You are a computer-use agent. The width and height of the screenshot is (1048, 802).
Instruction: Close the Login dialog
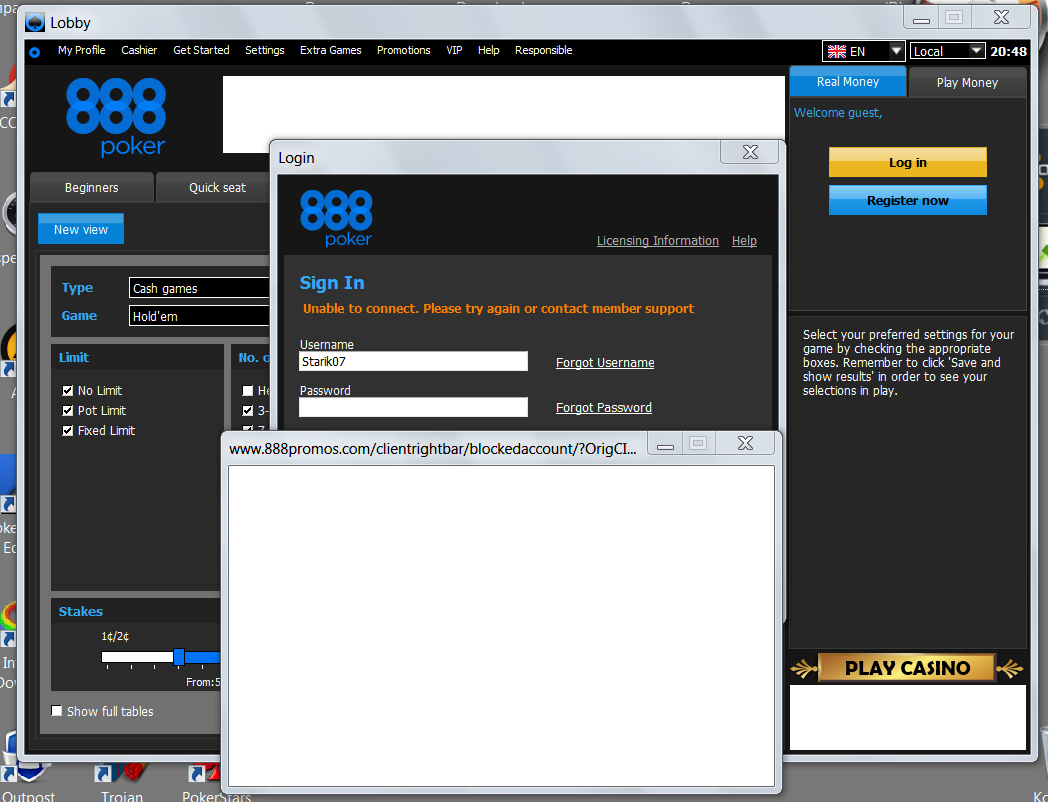click(x=750, y=152)
